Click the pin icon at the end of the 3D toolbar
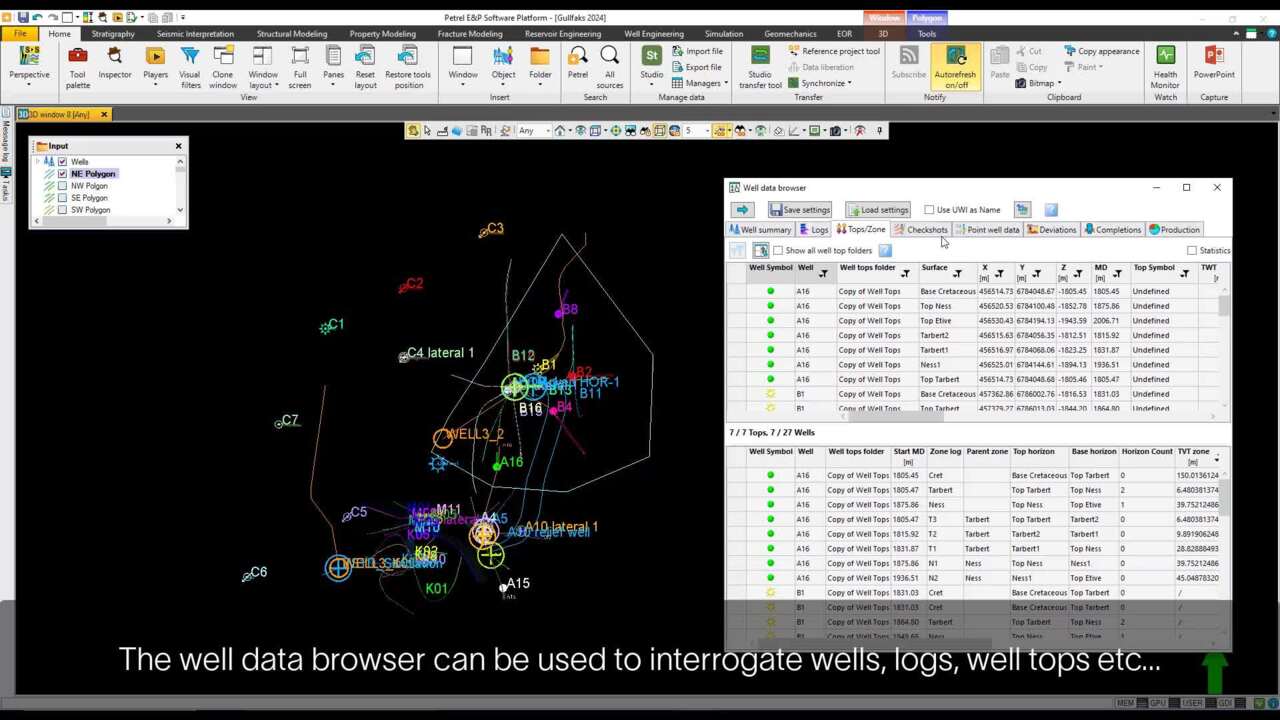The image size is (1280, 720). pos(880,131)
